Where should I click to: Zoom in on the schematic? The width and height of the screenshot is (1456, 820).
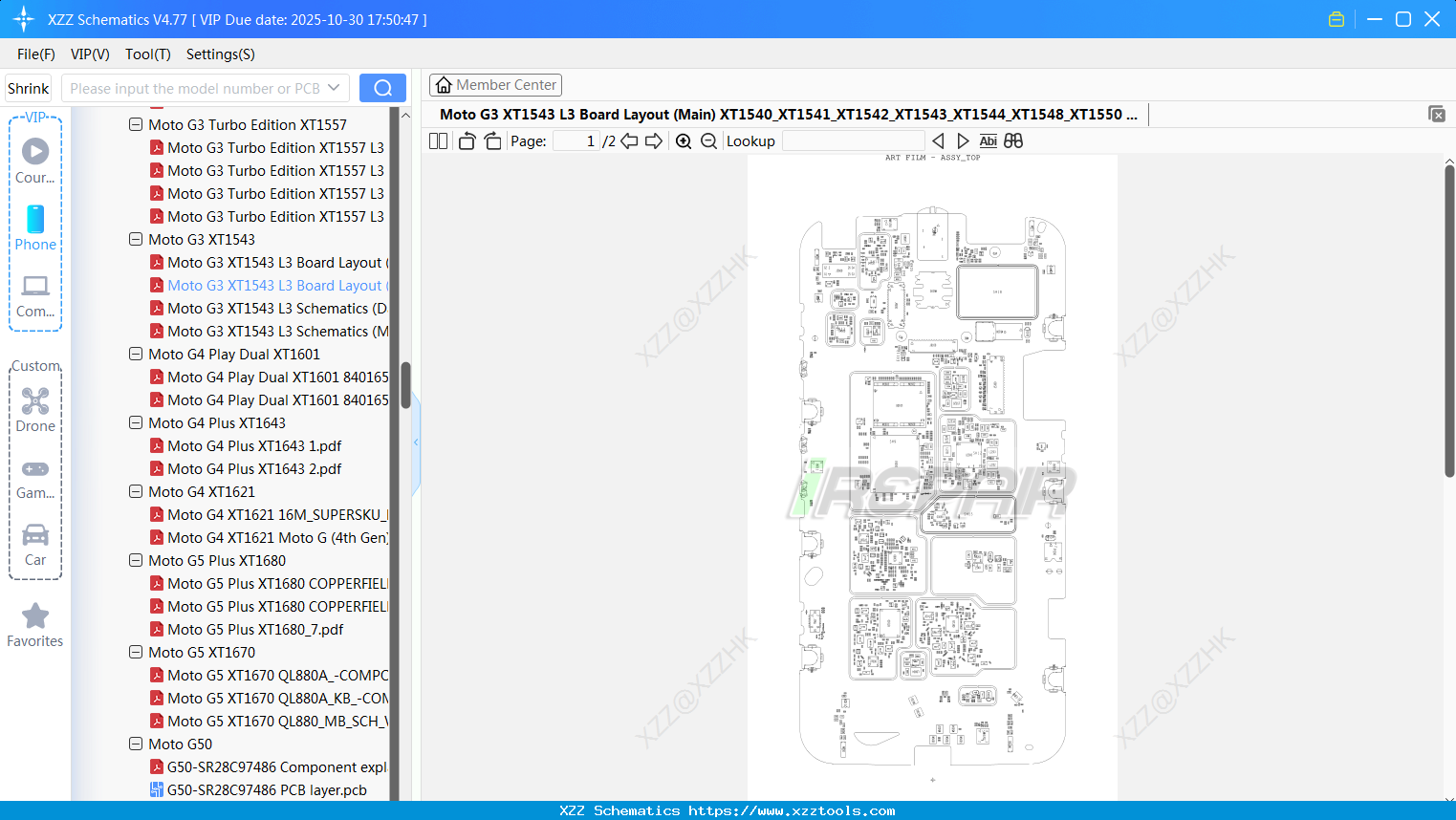(x=683, y=140)
